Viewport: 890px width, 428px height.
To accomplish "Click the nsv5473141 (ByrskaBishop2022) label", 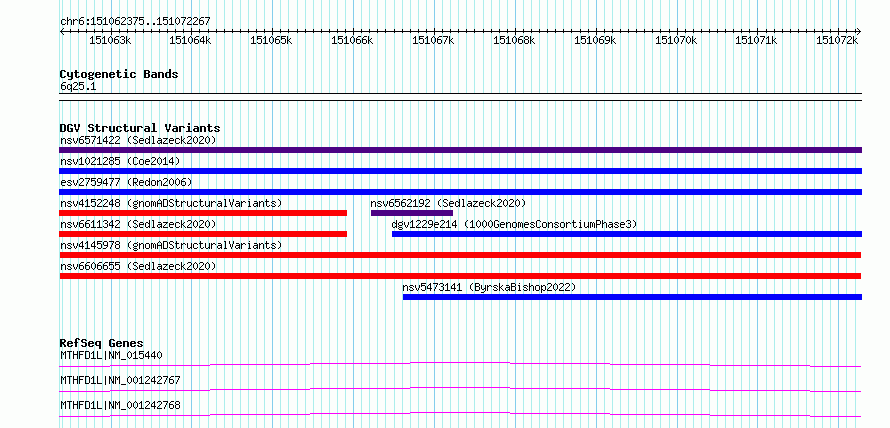I will tap(489, 287).
